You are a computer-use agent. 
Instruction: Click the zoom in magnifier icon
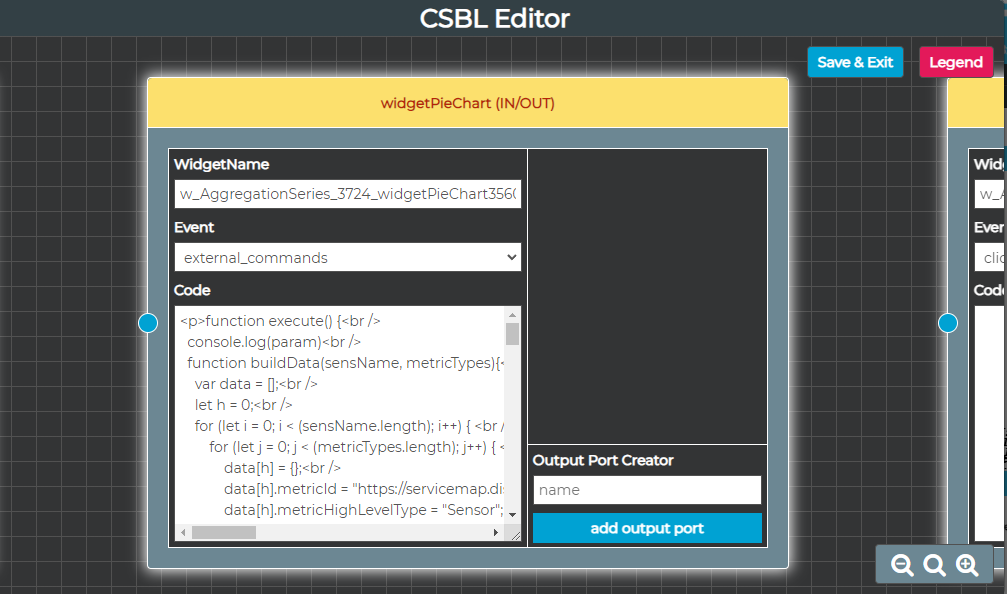(967, 566)
